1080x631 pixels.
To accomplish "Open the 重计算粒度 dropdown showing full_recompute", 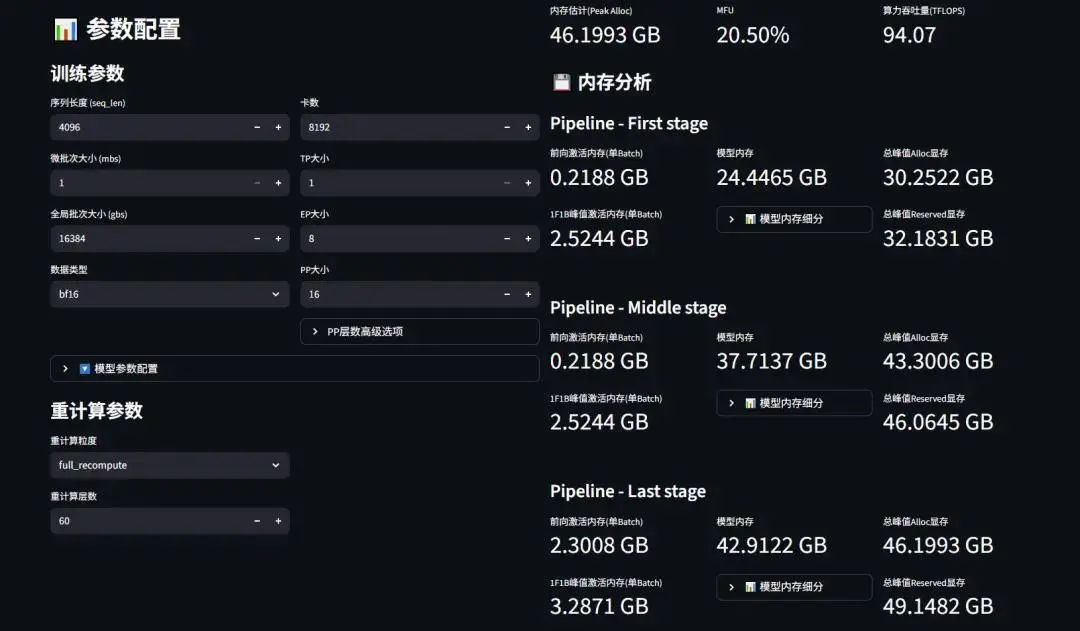I will click(x=168, y=465).
